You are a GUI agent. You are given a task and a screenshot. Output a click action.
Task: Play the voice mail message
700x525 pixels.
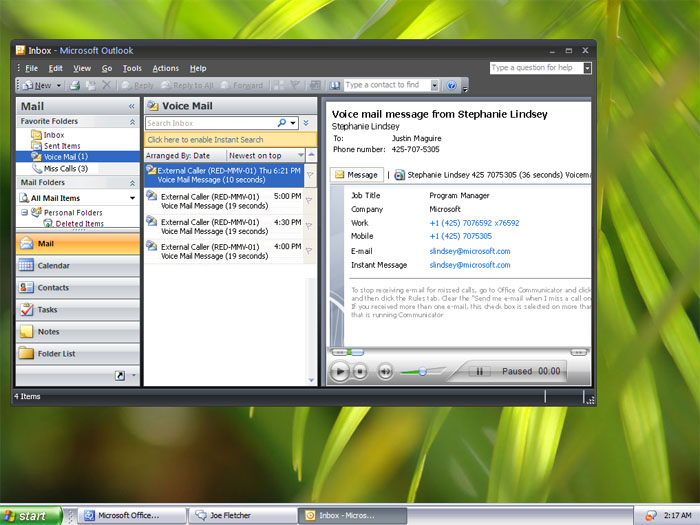coord(339,371)
